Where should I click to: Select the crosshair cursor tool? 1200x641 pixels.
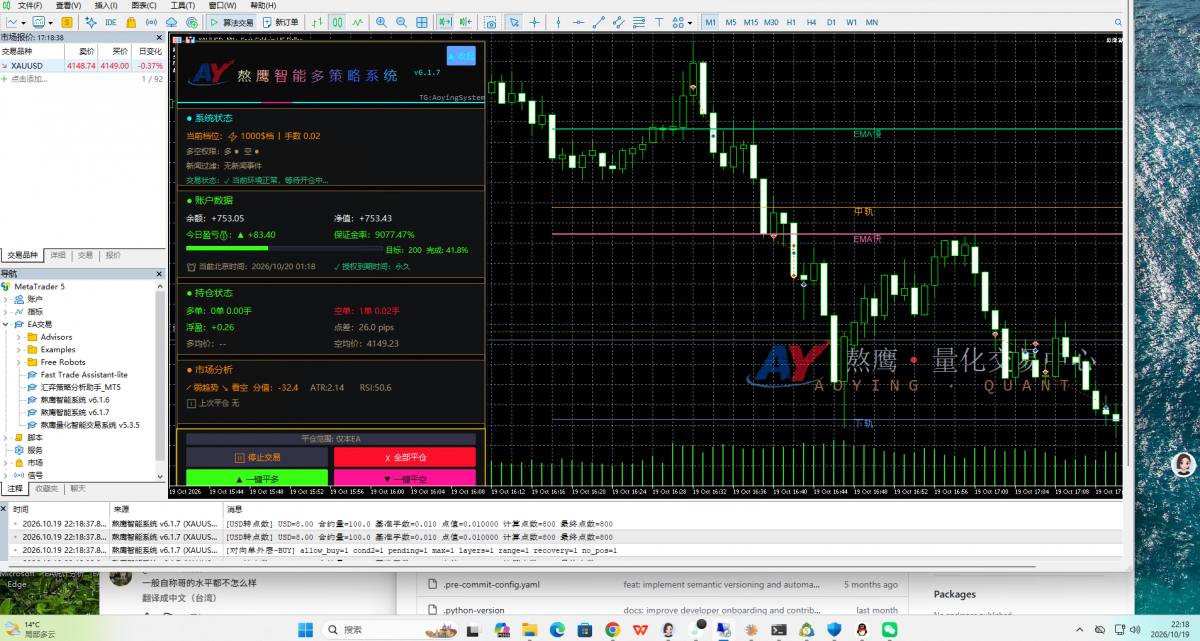534,22
